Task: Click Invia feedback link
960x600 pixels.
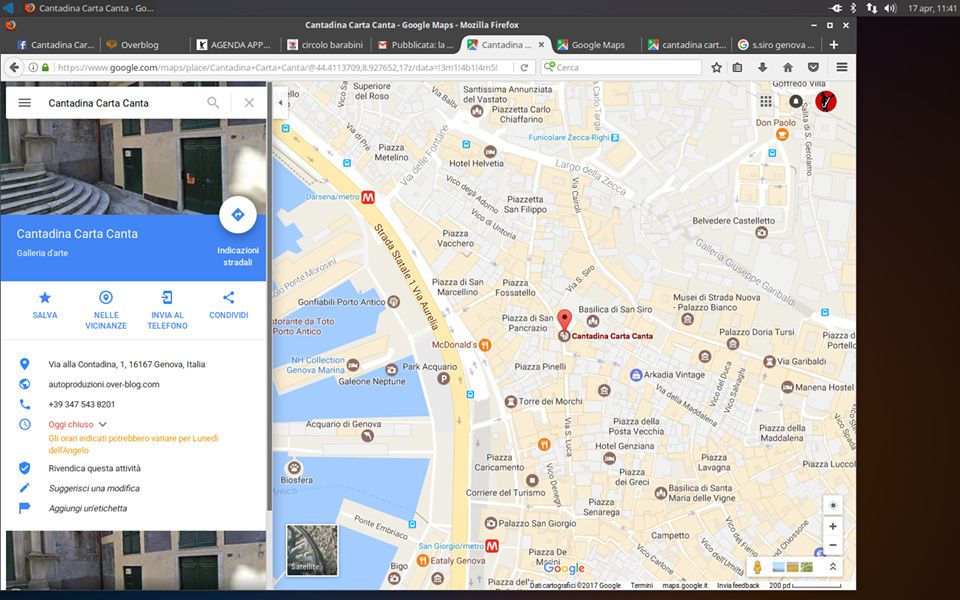Action: pos(738,586)
